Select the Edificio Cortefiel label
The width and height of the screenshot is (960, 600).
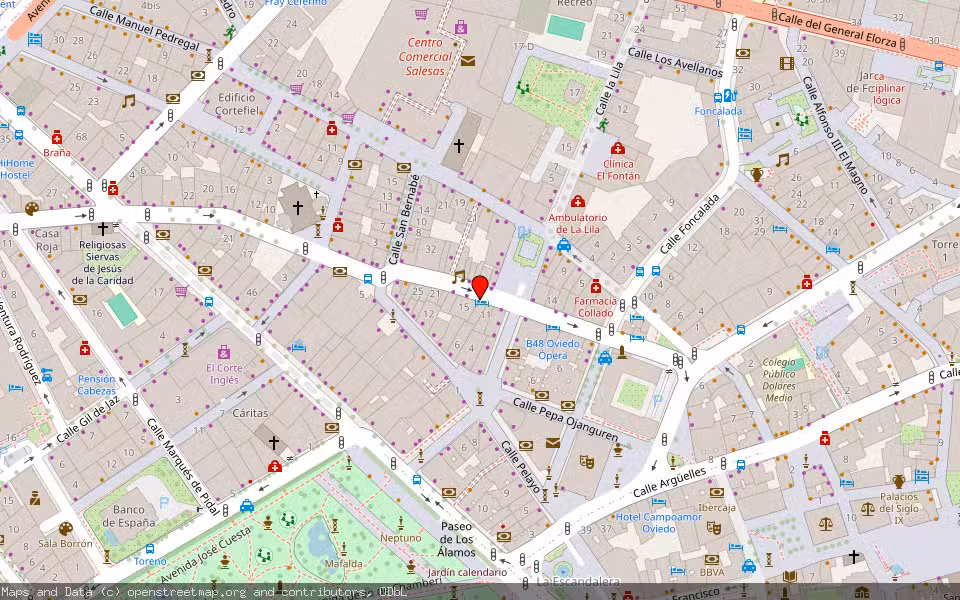[x=237, y=104]
